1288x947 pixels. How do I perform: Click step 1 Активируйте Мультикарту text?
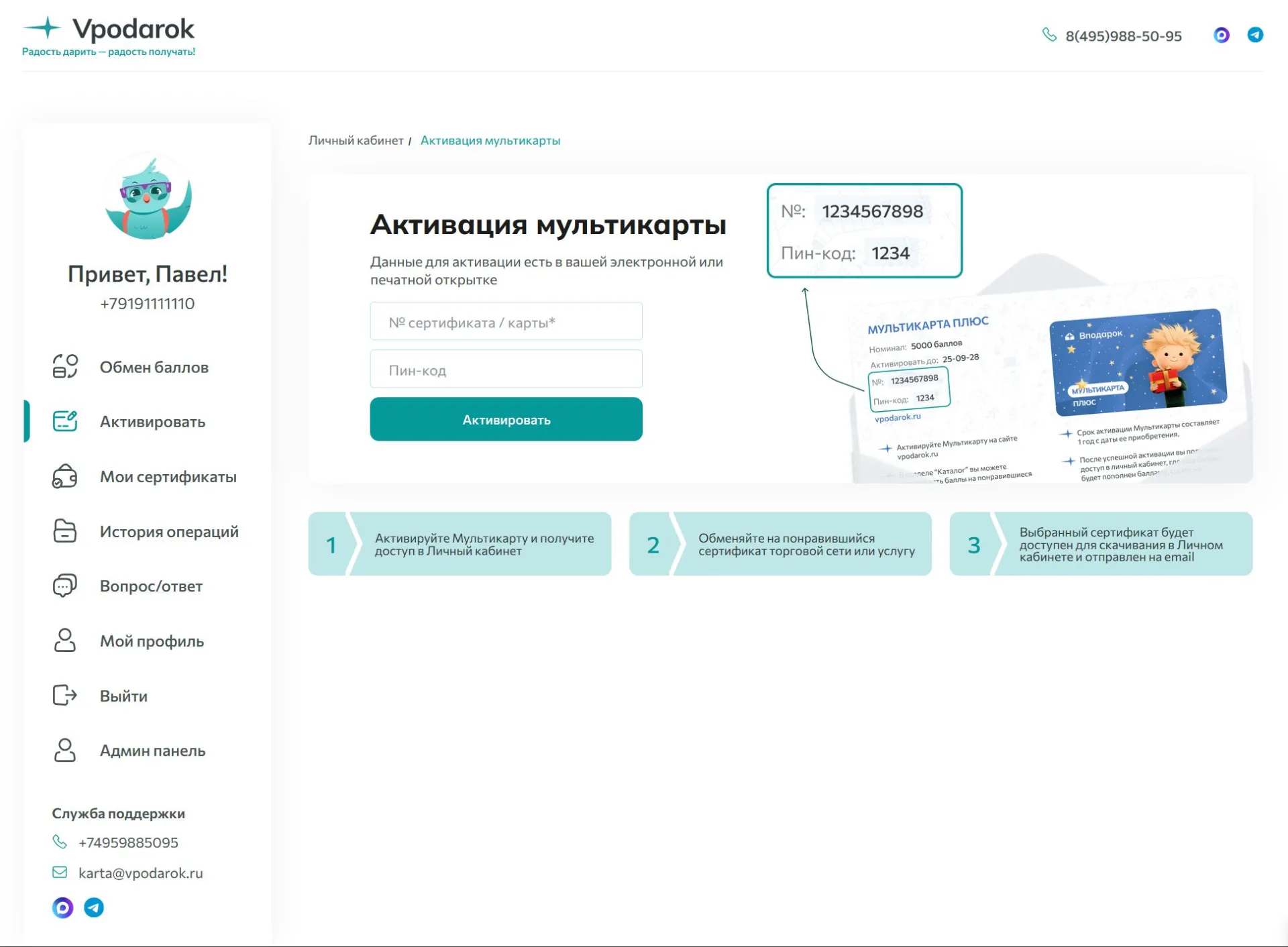(x=484, y=544)
